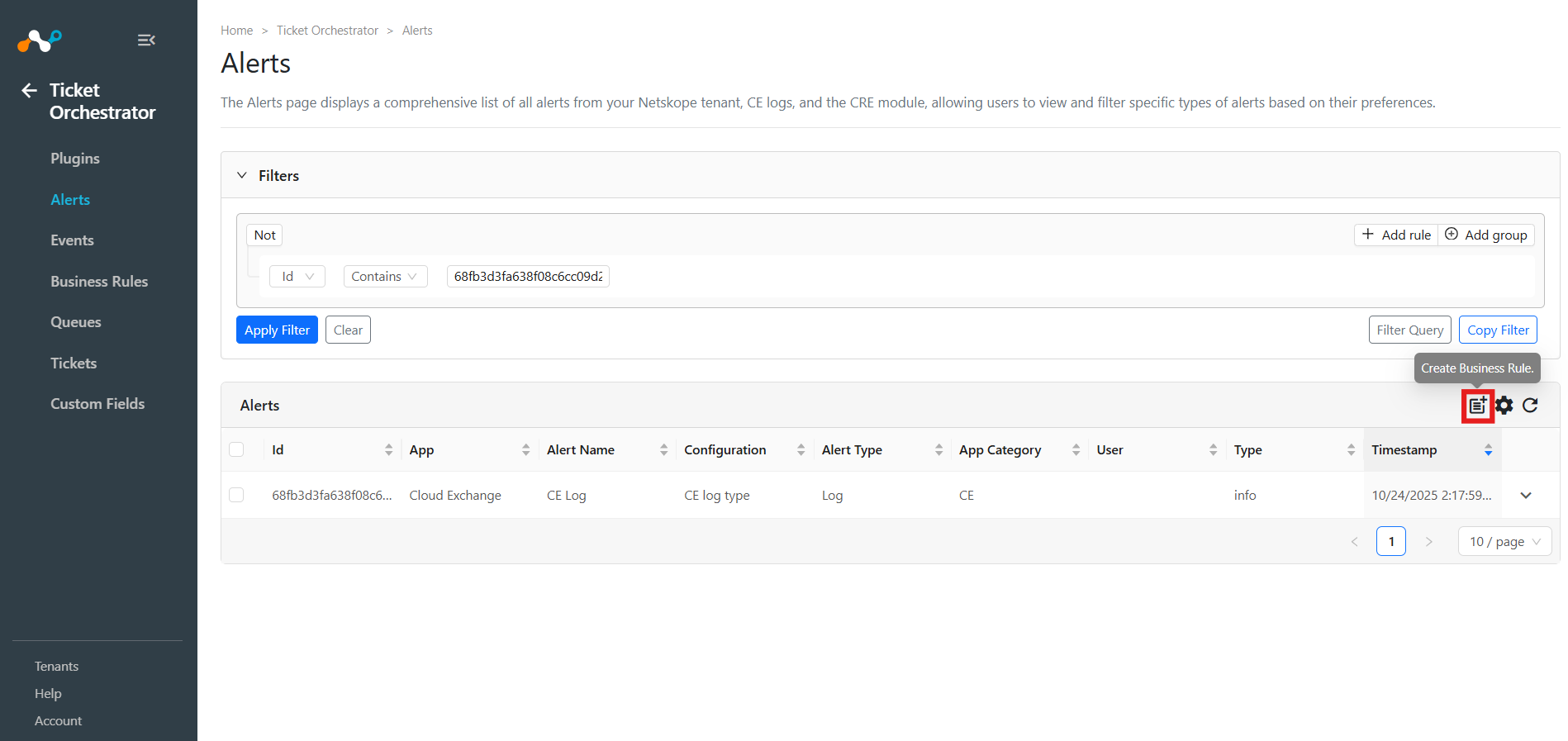The image size is (1568, 741).
Task: Go back using the Ticket Orchestrator arrow
Action: click(x=29, y=90)
